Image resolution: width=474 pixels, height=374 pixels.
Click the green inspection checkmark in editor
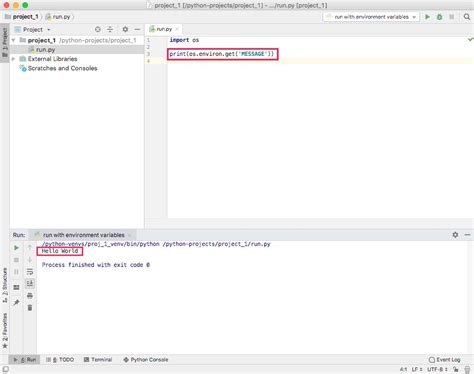[470, 40]
